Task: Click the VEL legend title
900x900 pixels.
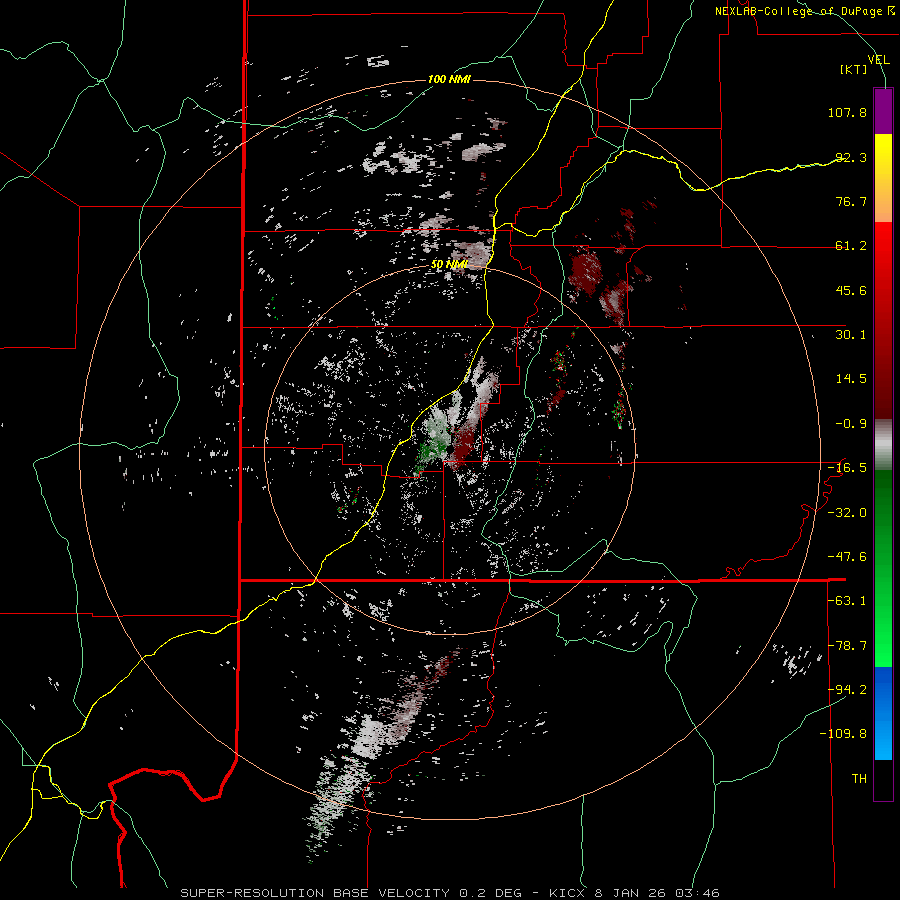Action: (x=878, y=59)
